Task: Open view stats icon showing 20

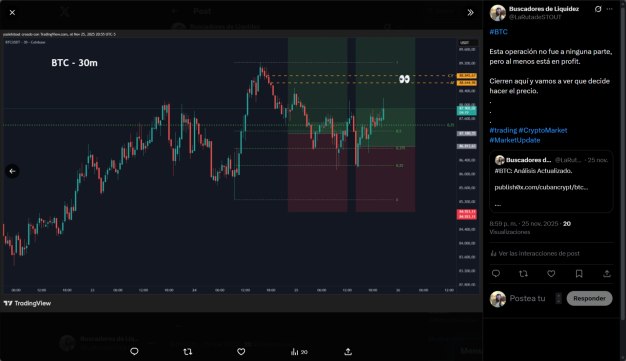Action: (x=299, y=352)
